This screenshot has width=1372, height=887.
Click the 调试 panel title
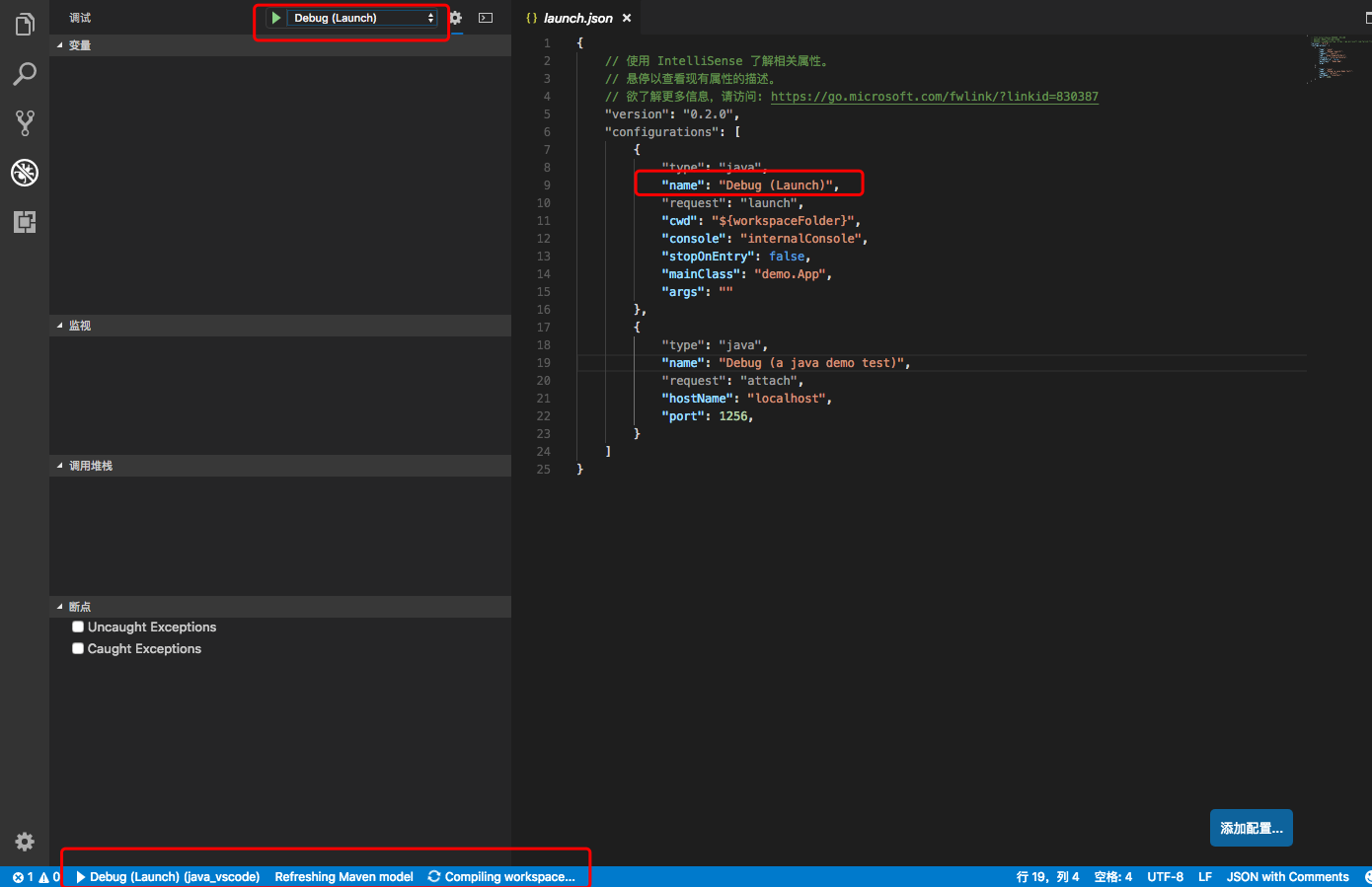click(80, 18)
